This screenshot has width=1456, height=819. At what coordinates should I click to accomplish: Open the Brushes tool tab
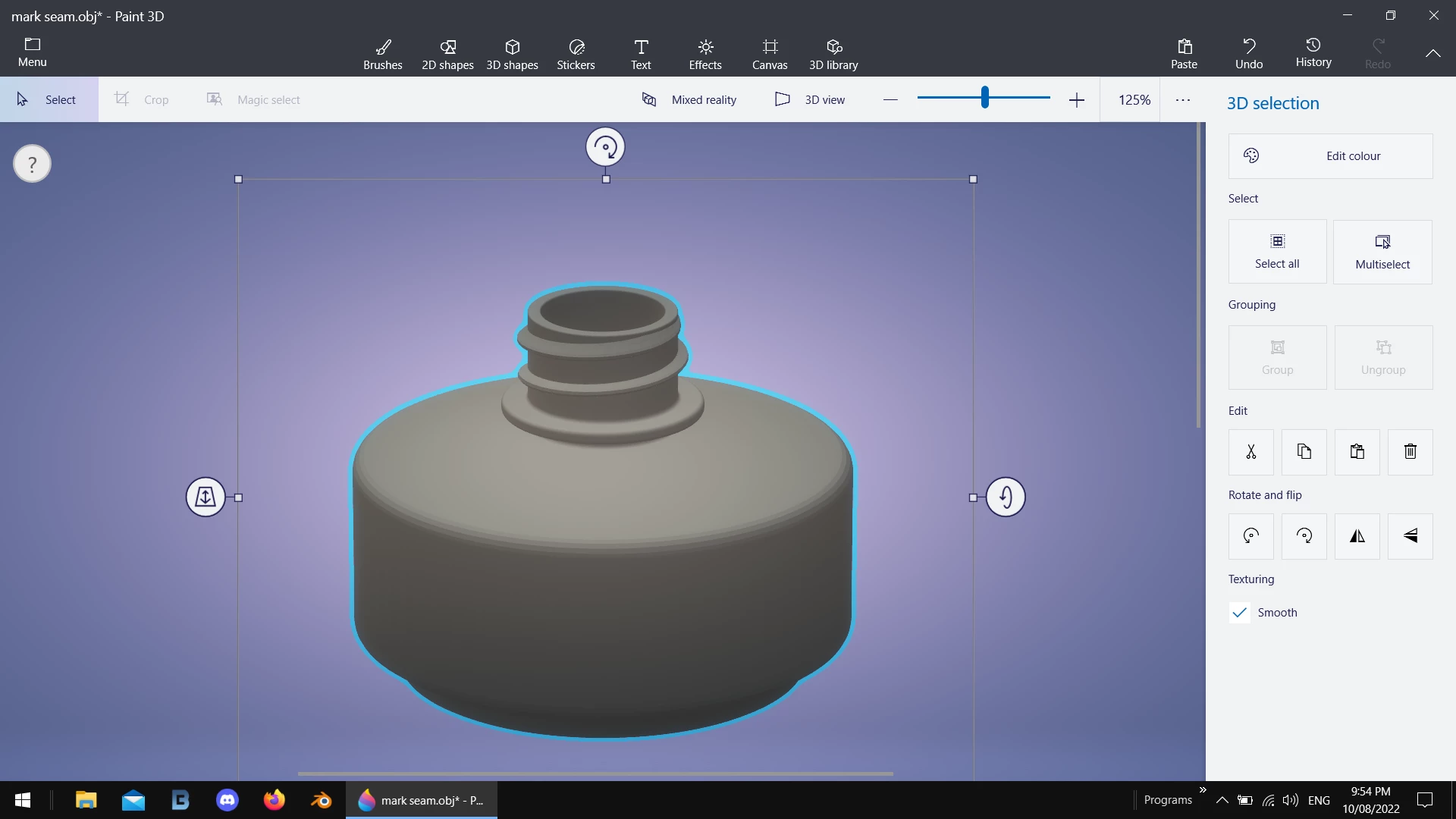tap(382, 54)
